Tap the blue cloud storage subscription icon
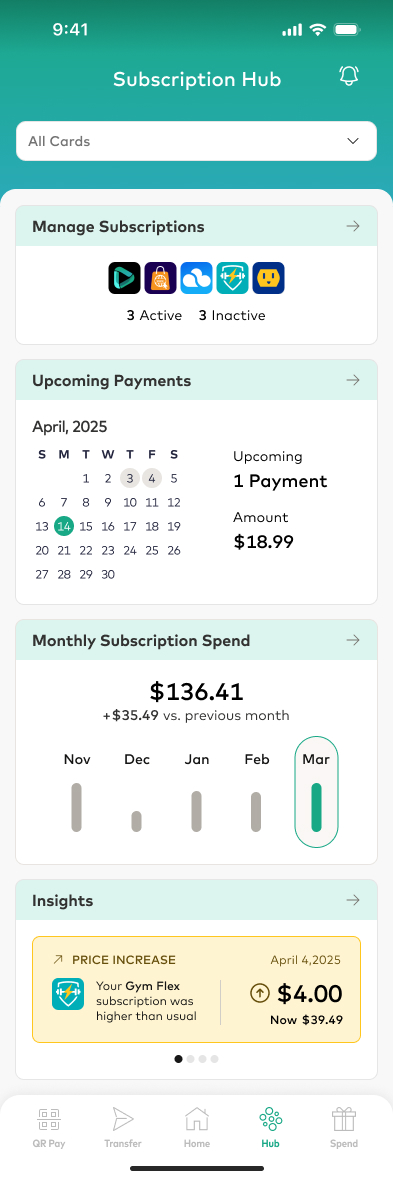393x1179 pixels. click(196, 277)
